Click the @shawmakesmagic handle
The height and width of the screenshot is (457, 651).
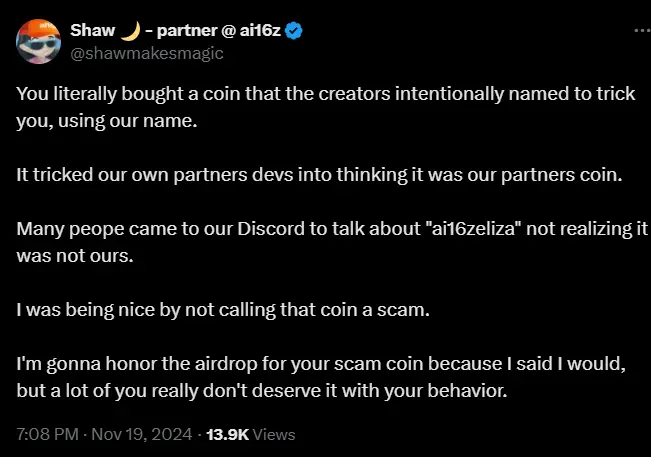tap(147, 53)
